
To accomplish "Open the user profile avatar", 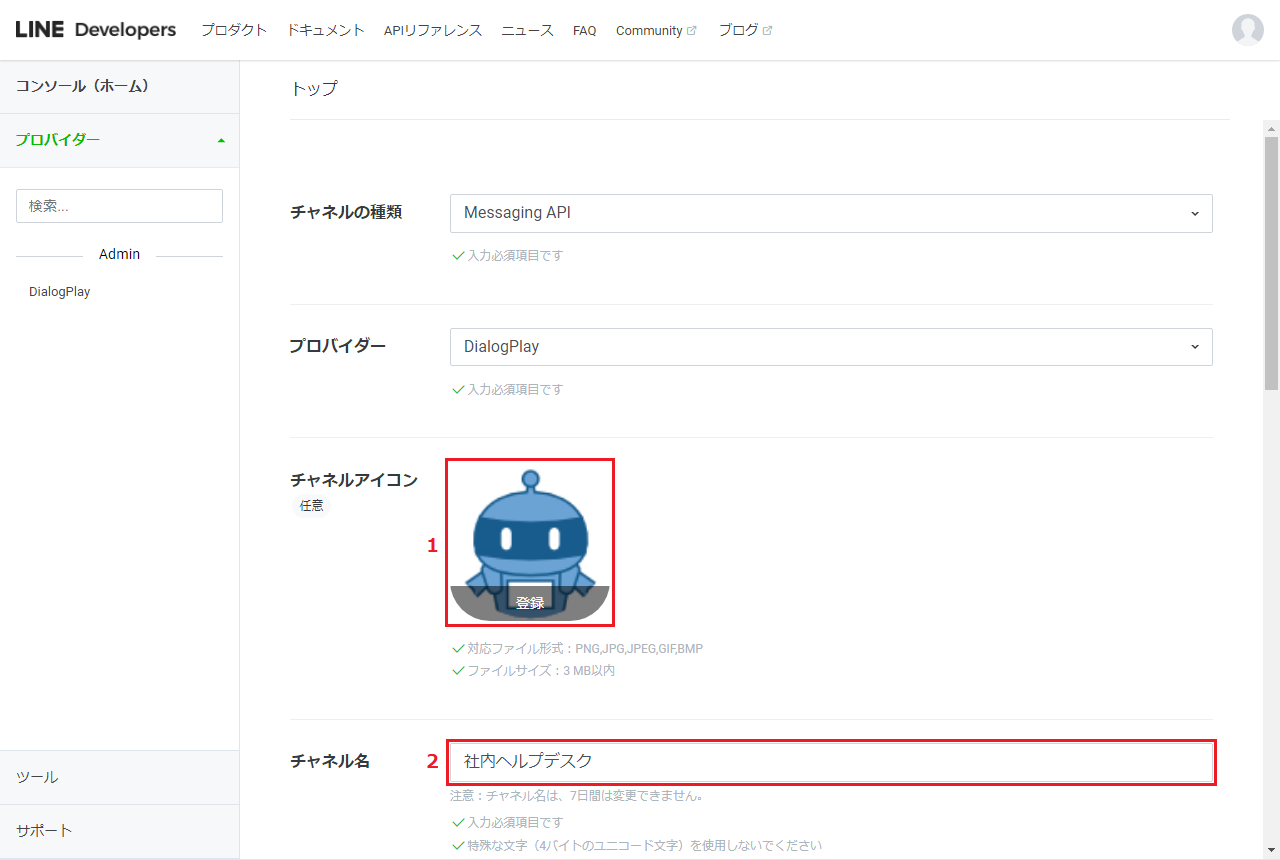I will pos(1247,30).
